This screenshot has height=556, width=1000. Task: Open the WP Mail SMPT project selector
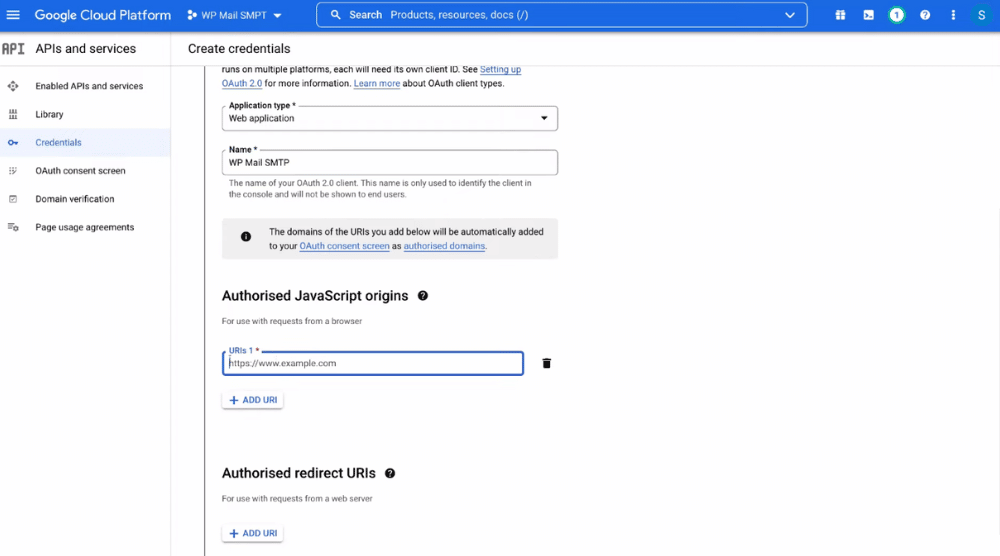coord(235,15)
